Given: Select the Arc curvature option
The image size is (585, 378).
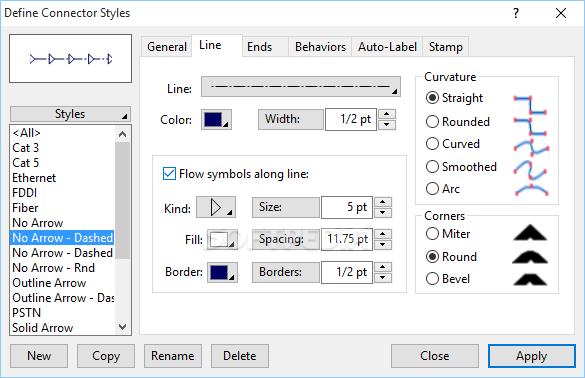Looking at the screenshot, I should (x=442, y=188).
